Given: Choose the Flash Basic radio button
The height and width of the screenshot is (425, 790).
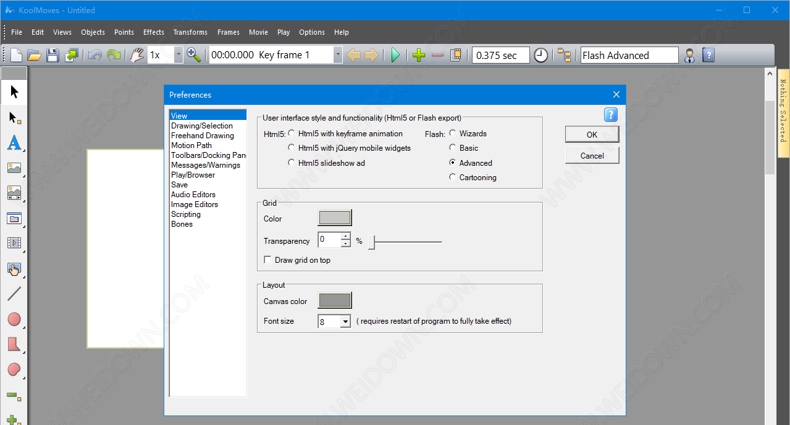Looking at the screenshot, I should pyautogui.click(x=452, y=148).
